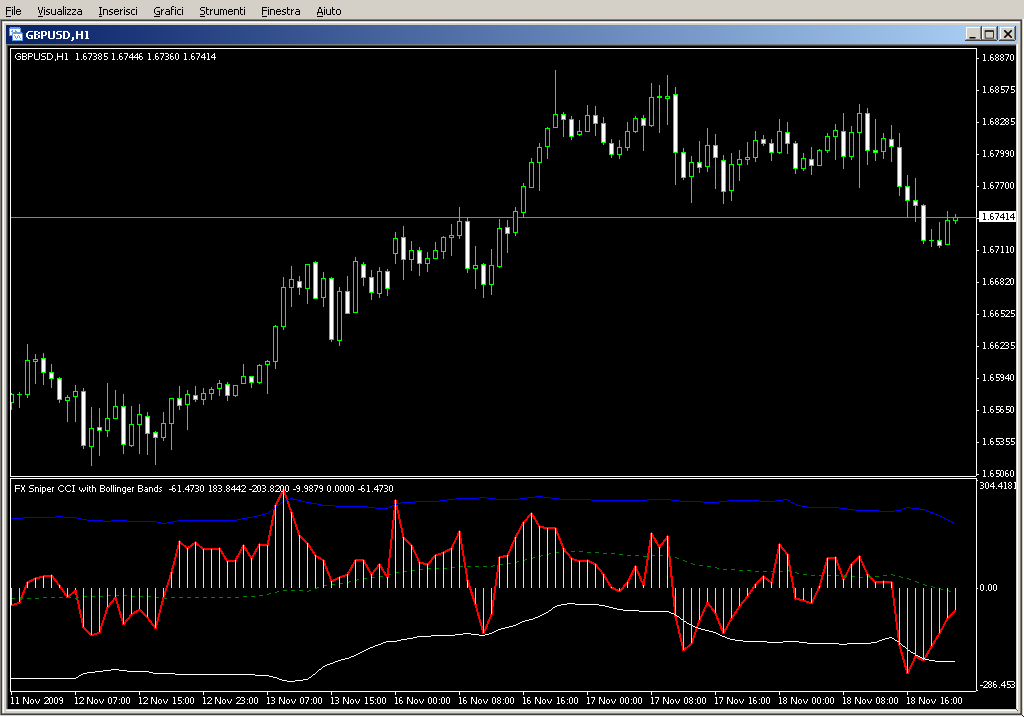The image size is (1024, 717).
Task: Click the GBPUSD,H1 chart window icon
Action: (x=16, y=35)
